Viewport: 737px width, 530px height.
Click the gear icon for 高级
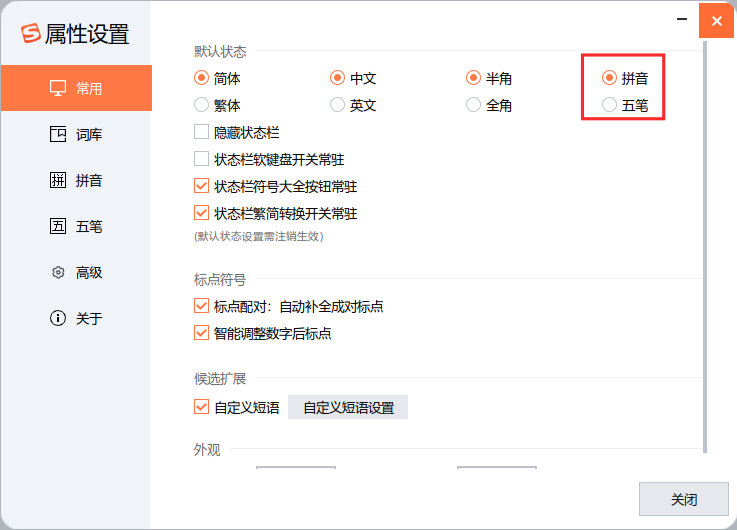(x=58, y=272)
